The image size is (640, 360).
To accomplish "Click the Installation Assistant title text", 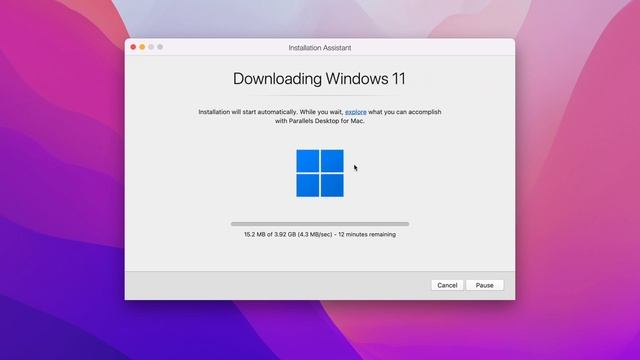I will point(320,48).
